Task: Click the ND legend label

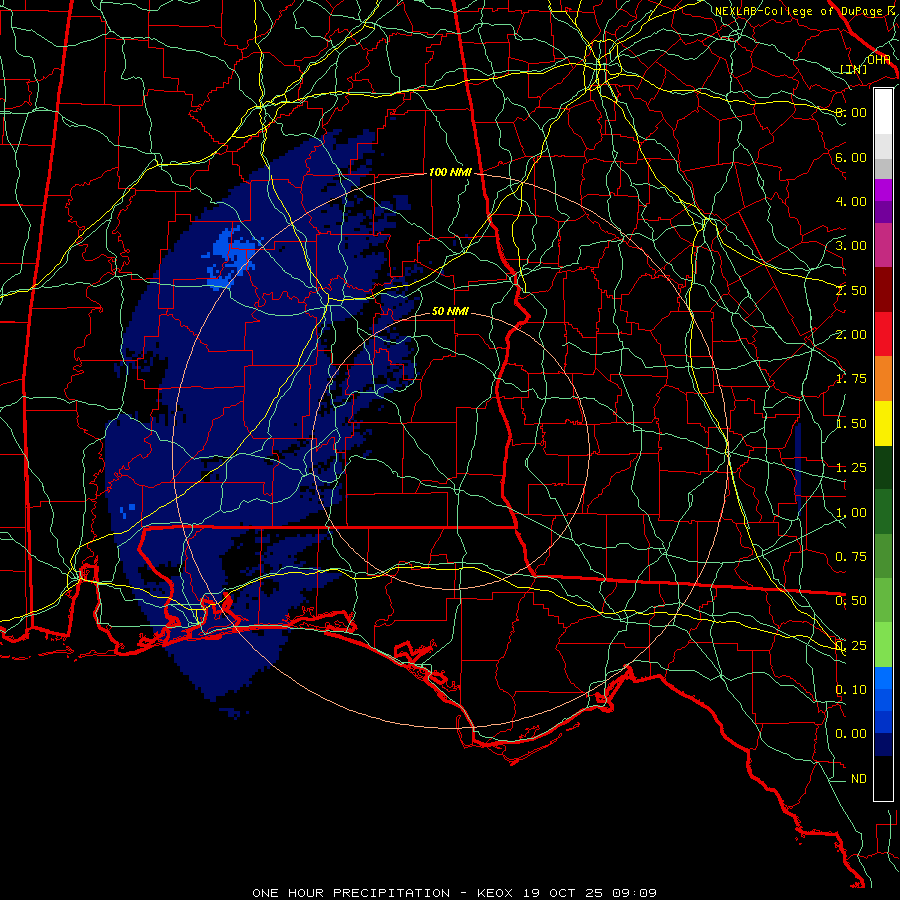Action: (x=859, y=779)
